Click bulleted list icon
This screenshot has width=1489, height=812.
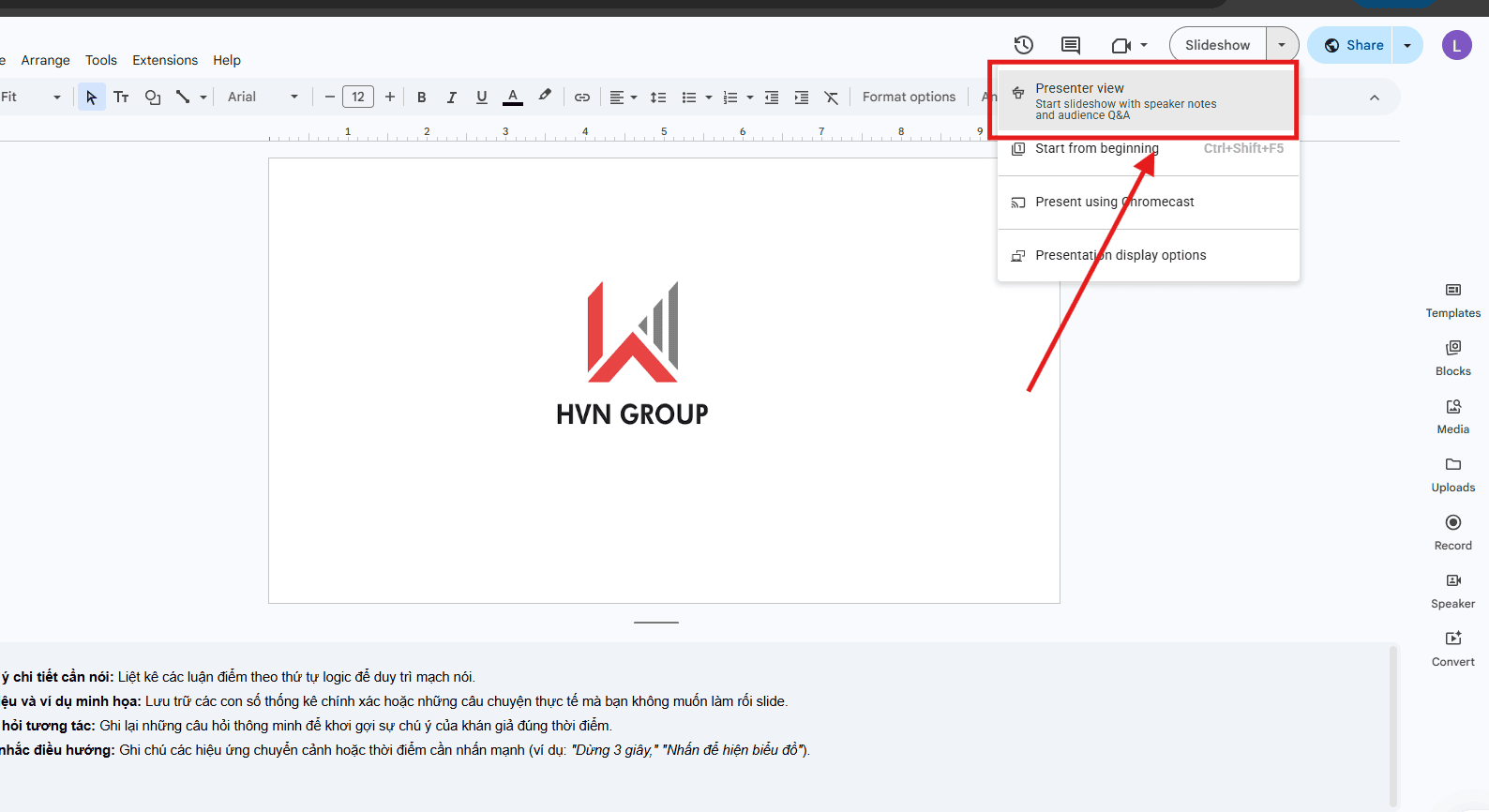click(x=689, y=97)
